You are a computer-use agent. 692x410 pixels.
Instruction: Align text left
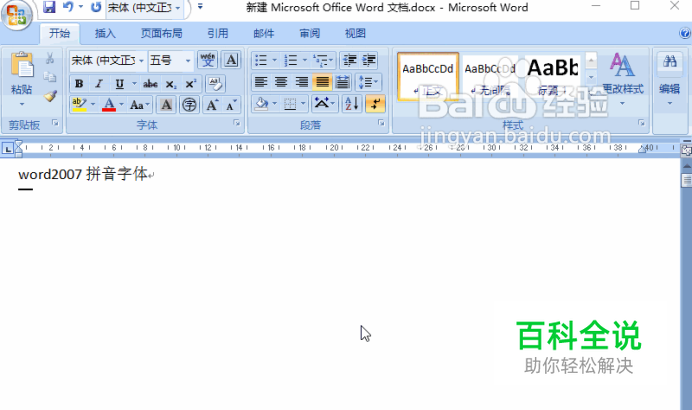coord(261,82)
